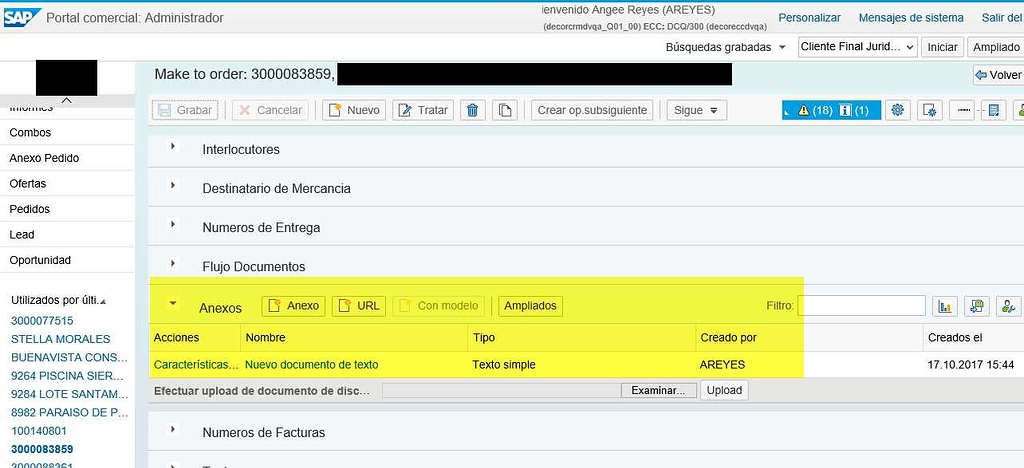Open recent item 100140801
This screenshot has height=468, width=1024.
39,431
